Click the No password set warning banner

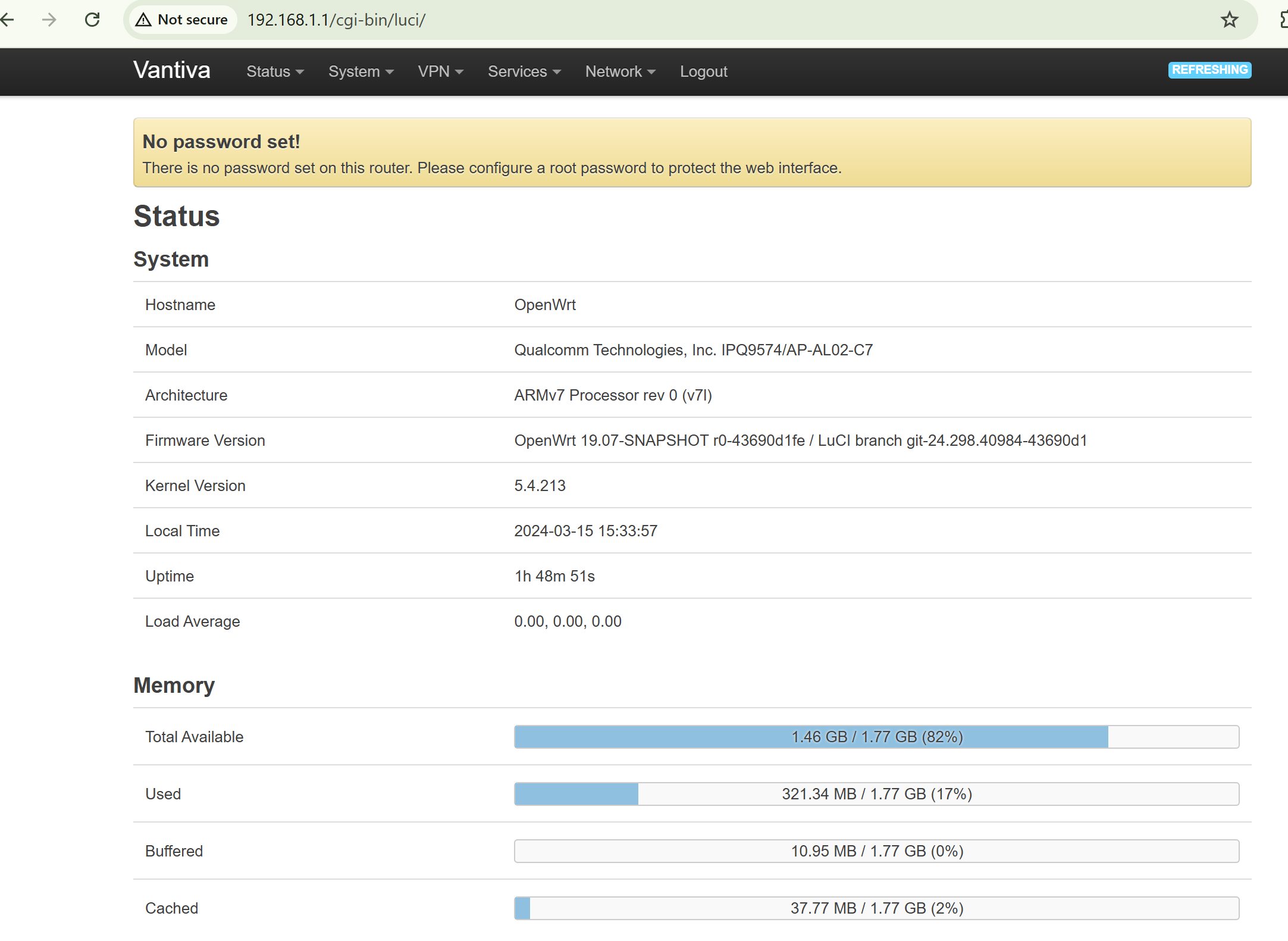pyautogui.click(x=692, y=152)
